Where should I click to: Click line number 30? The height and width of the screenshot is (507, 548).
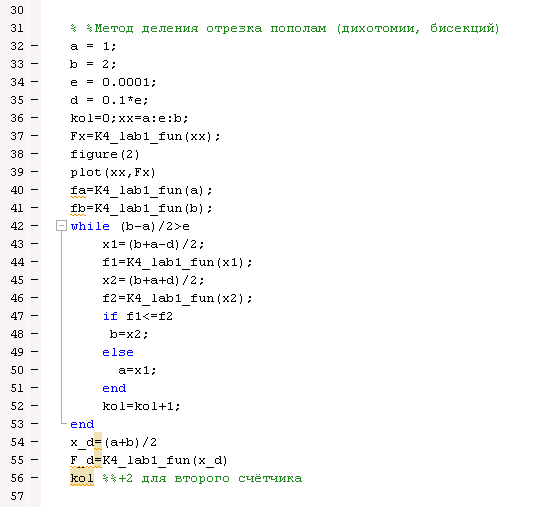(17, 10)
